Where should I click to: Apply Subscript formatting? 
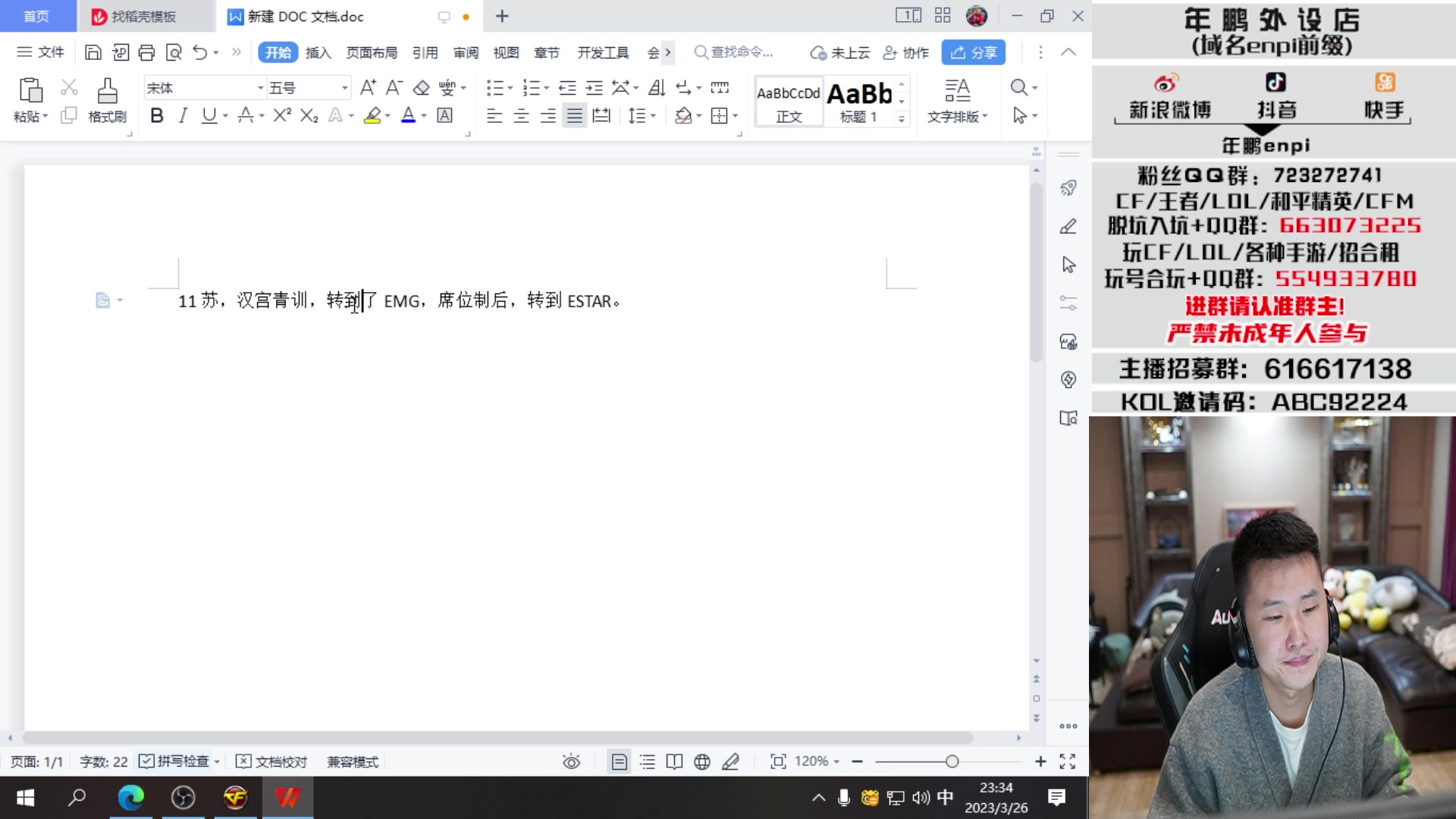[309, 115]
